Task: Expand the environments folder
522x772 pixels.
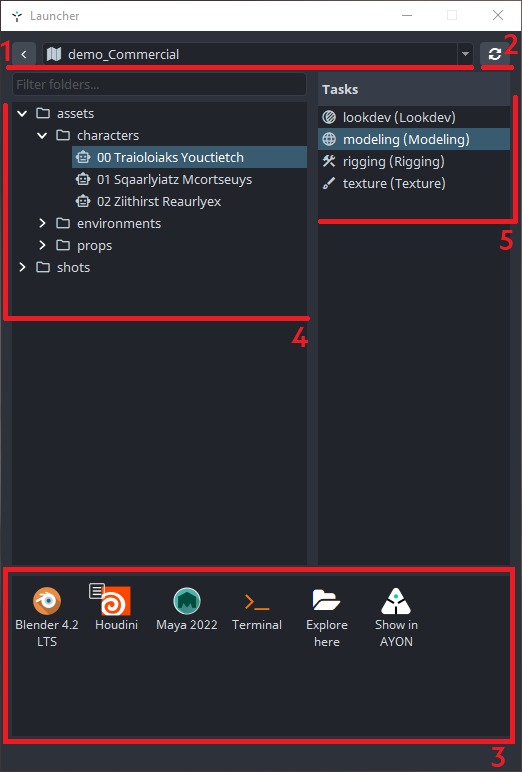Action: click(x=42, y=224)
